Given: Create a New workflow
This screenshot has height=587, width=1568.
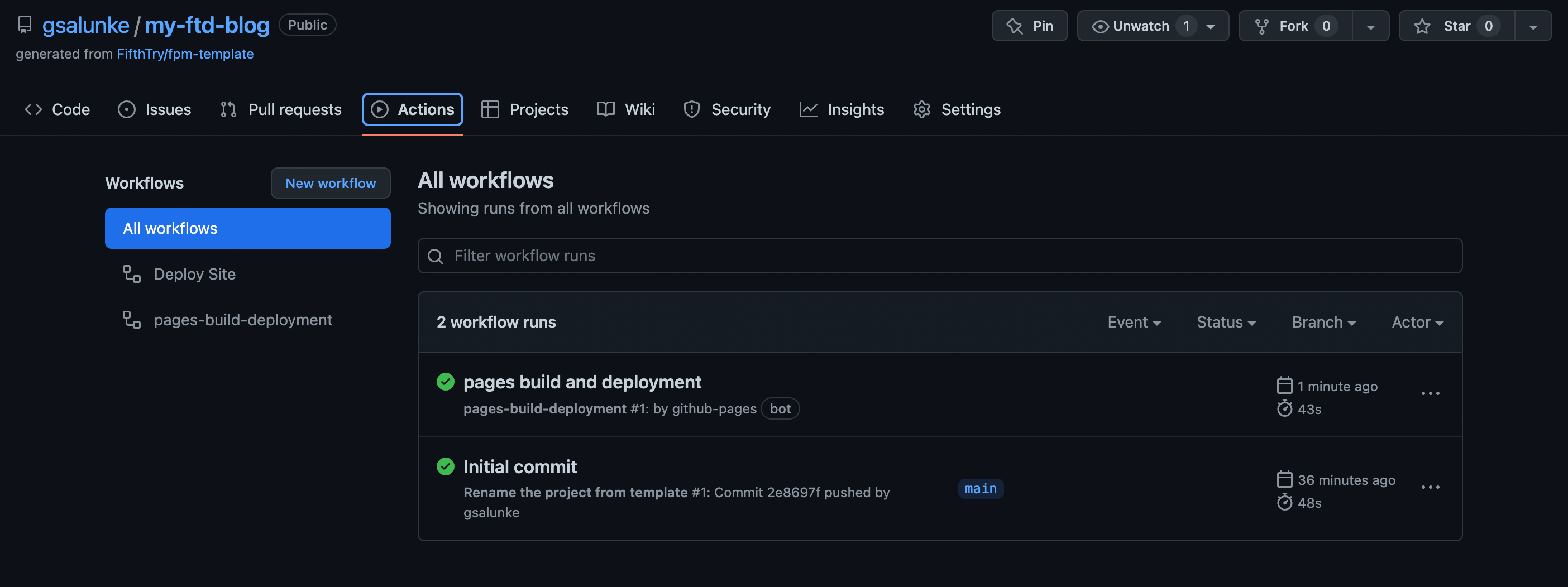Looking at the screenshot, I should pyautogui.click(x=331, y=183).
